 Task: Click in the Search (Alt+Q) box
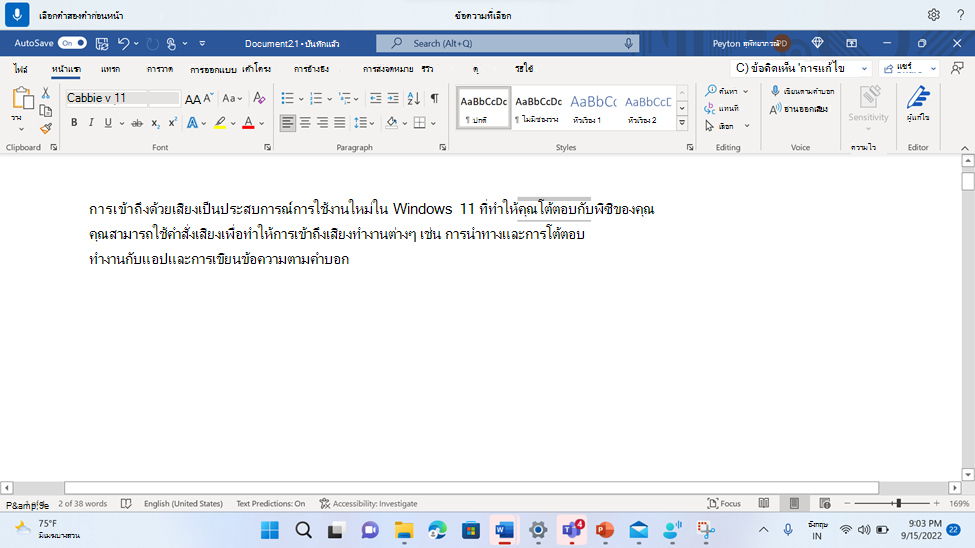pos(507,44)
